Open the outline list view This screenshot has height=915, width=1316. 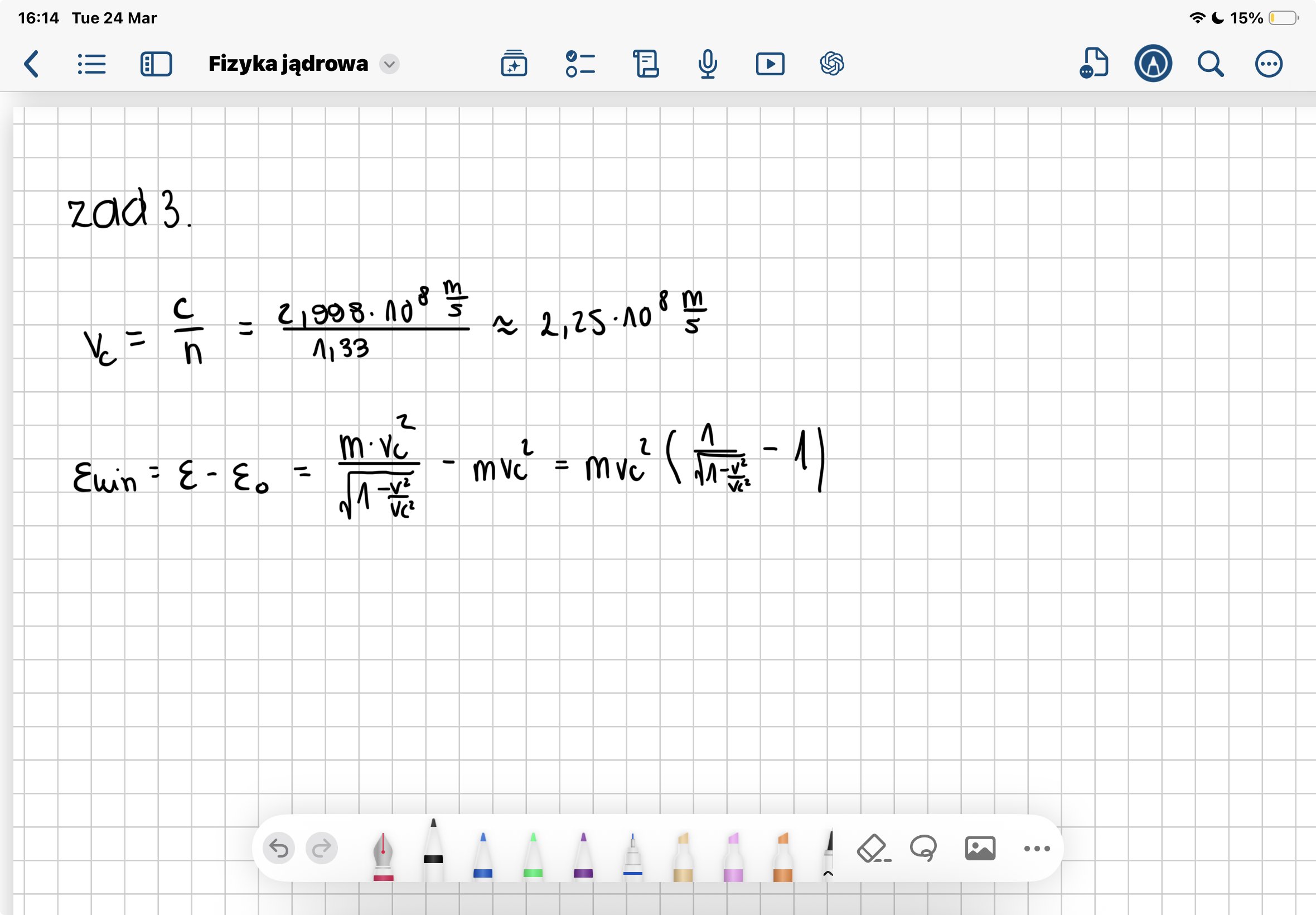pos(91,64)
